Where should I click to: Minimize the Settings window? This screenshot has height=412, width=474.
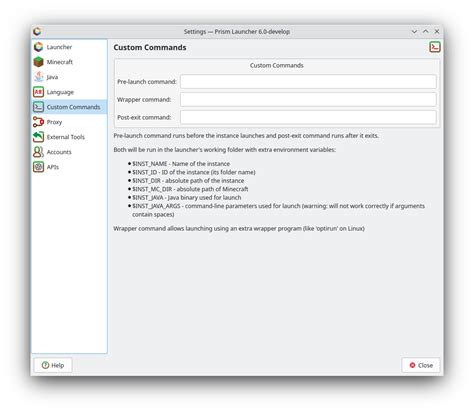414,32
